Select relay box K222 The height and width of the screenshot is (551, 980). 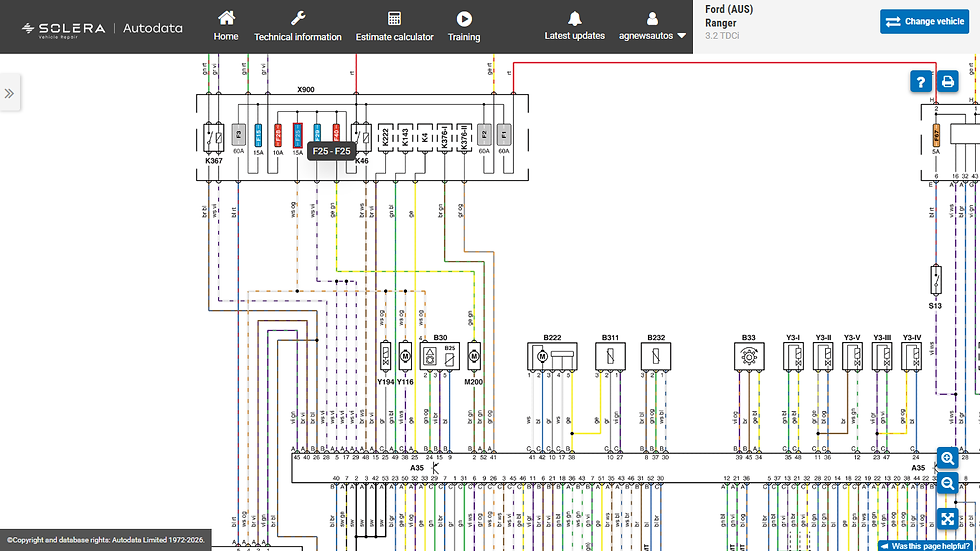[x=386, y=137]
